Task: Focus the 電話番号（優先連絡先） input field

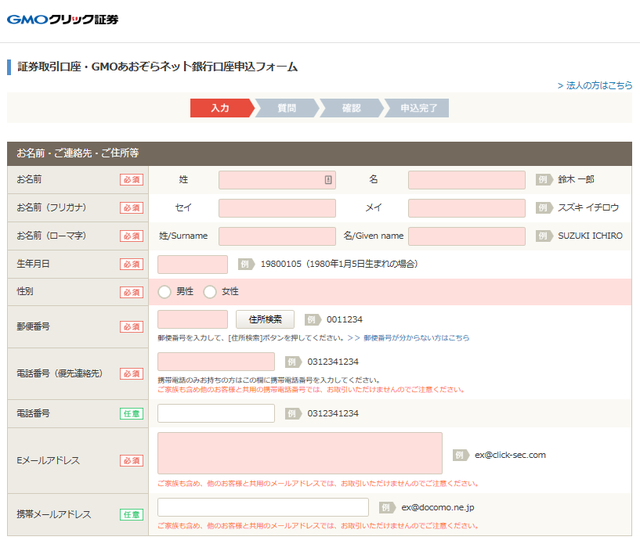Action: point(216,362)
